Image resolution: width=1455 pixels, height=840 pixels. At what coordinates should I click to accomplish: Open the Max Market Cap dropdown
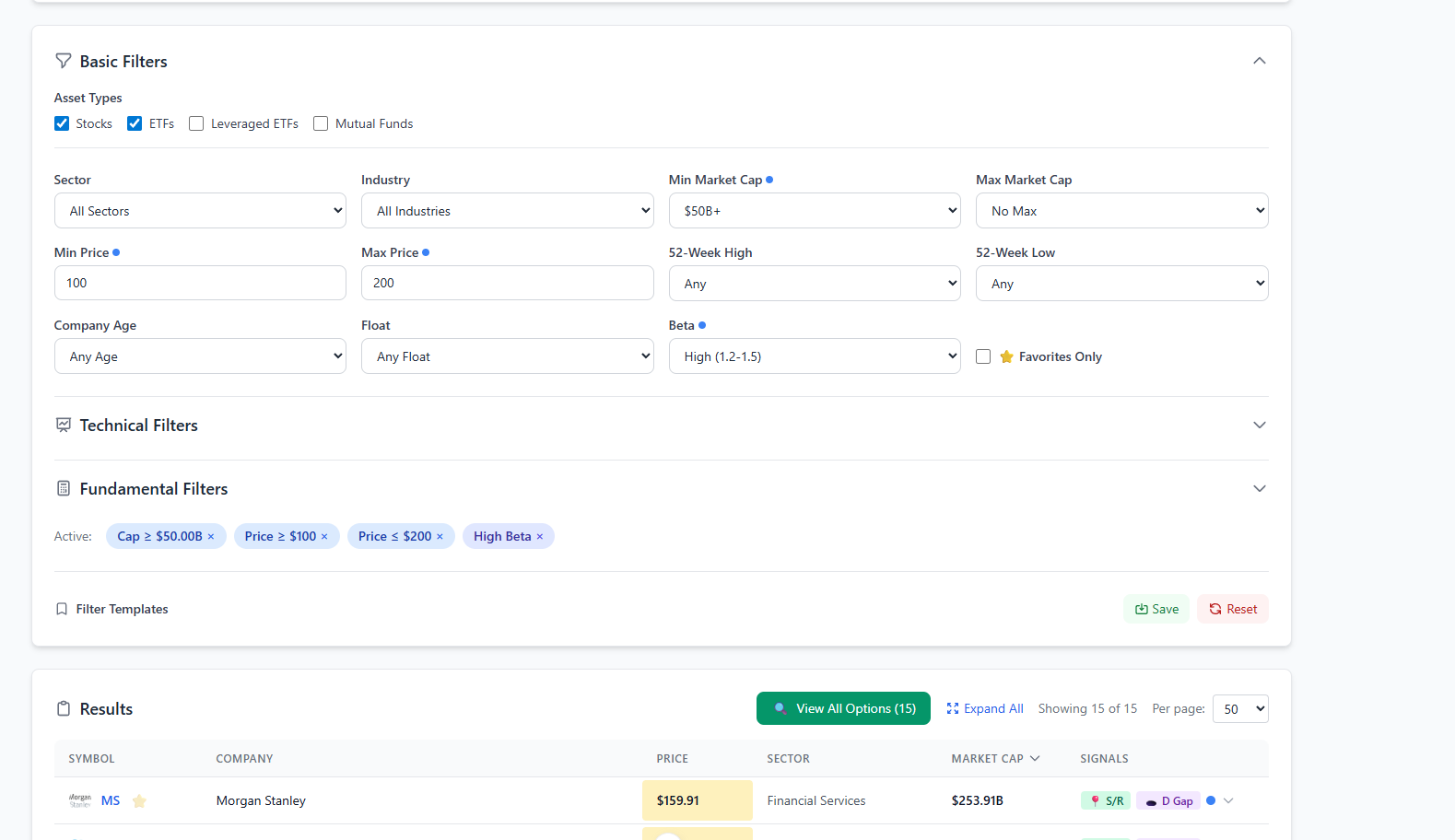point(1122,211)
